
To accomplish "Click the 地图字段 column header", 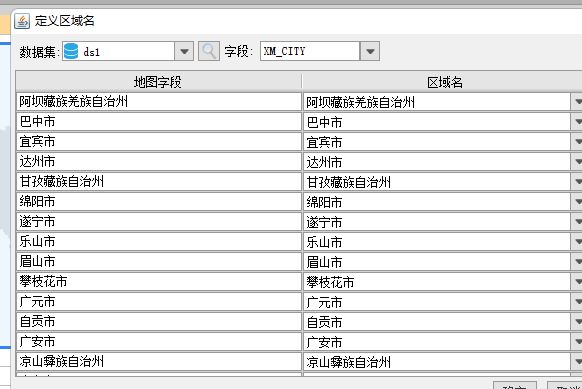I will click(158, 82).
